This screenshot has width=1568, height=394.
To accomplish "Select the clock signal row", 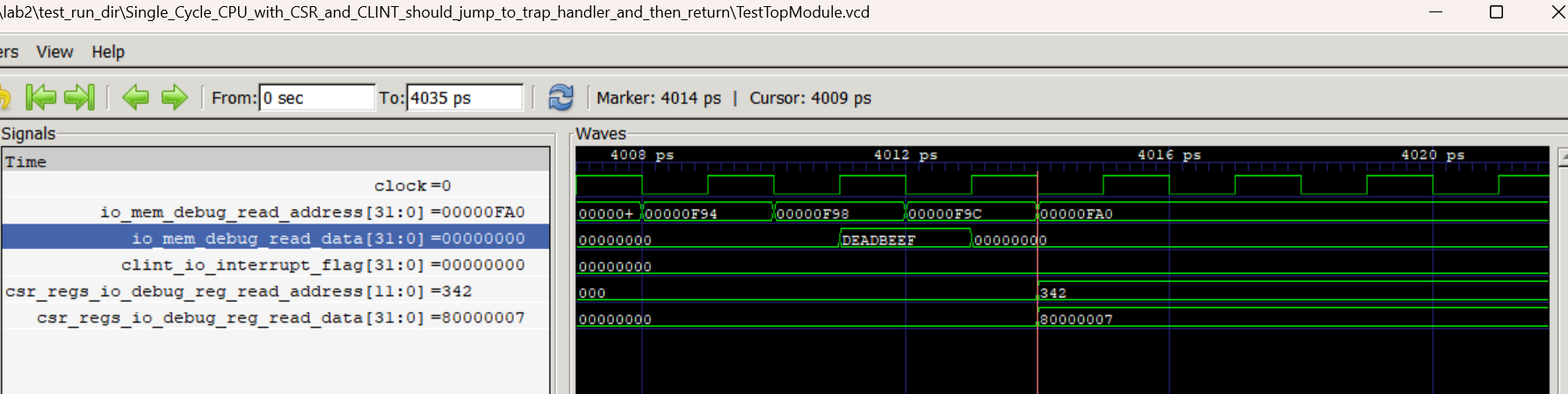I will [411, 186].
